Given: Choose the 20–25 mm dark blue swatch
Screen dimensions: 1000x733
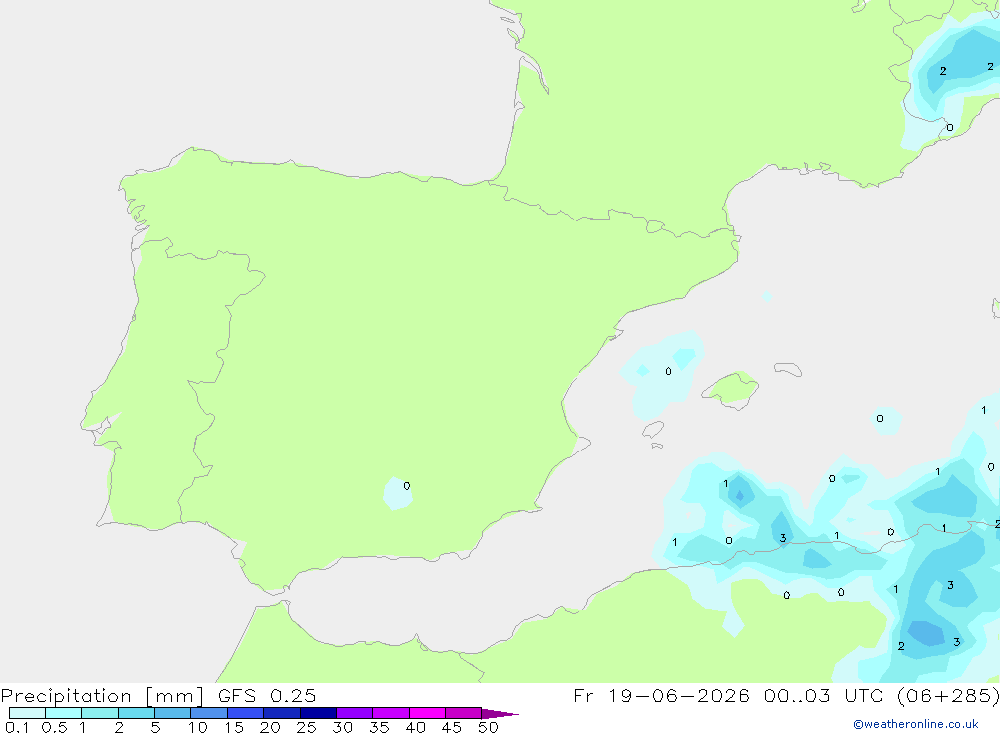Looking at the screenshot, I should pyautogui.click(x=281, y=713).
